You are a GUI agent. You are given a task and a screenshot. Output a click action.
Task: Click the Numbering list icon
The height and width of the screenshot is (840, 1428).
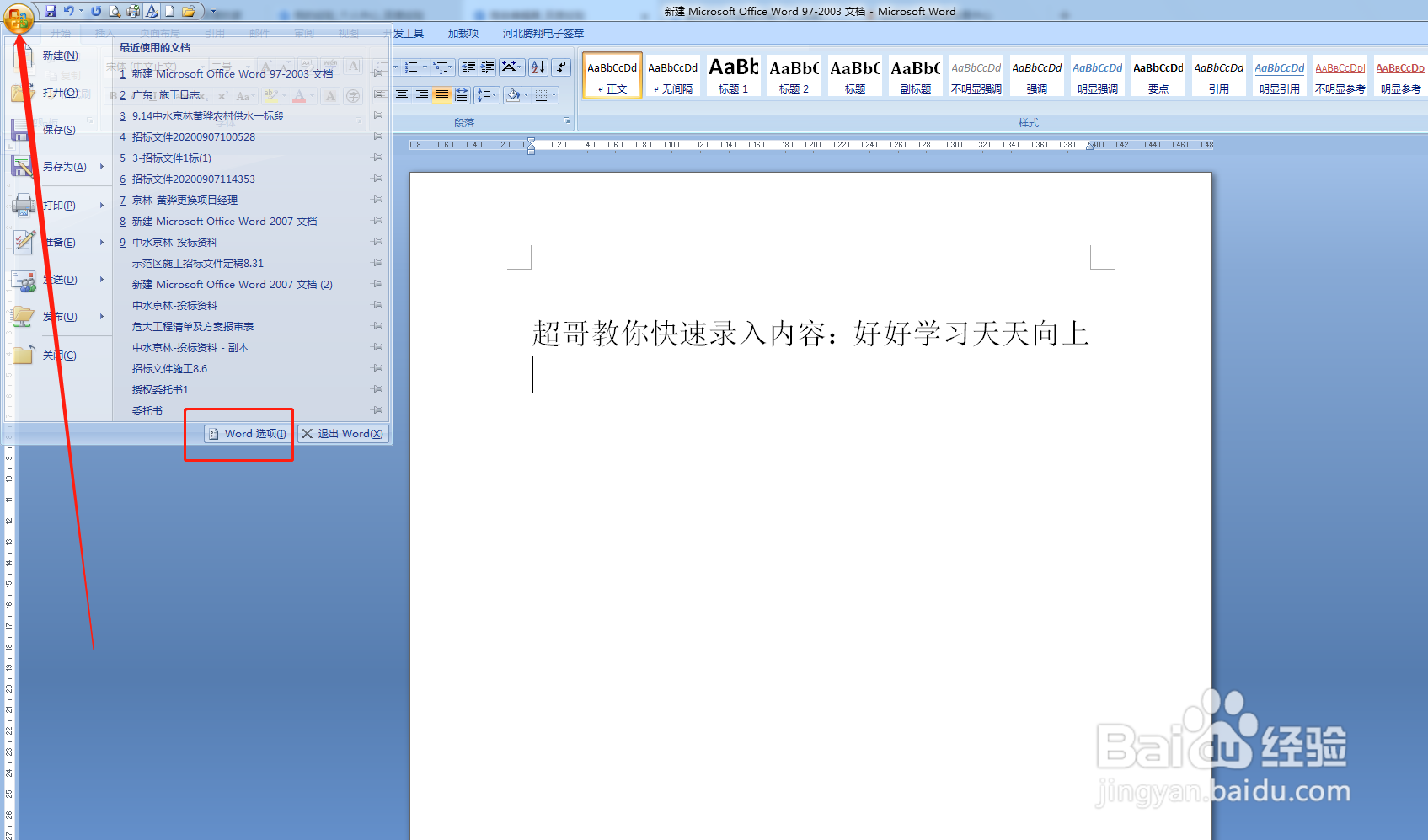pyautogui.click(x=411, y=67)
